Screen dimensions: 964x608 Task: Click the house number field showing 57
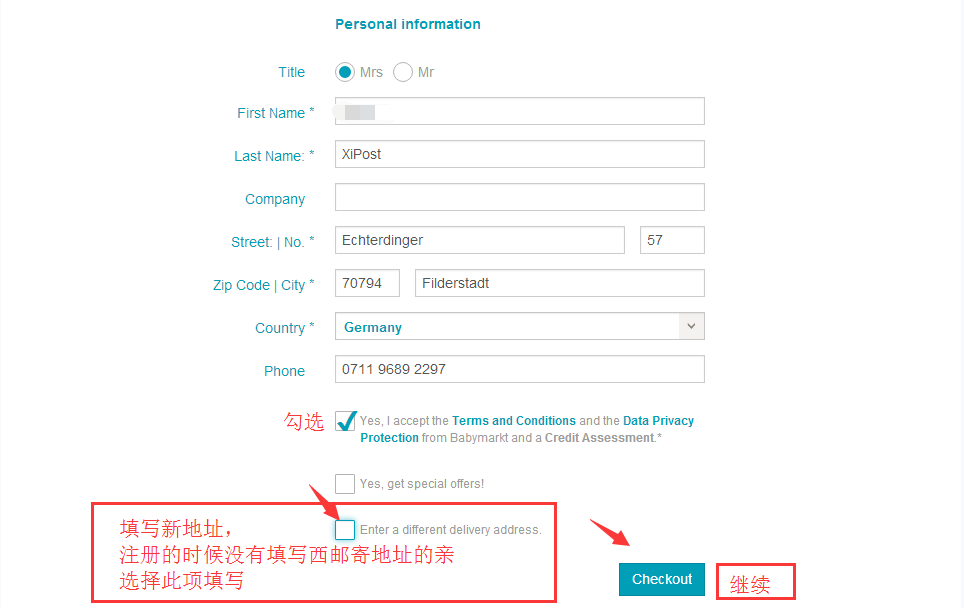pyautogui.click(x=672, y=240)
